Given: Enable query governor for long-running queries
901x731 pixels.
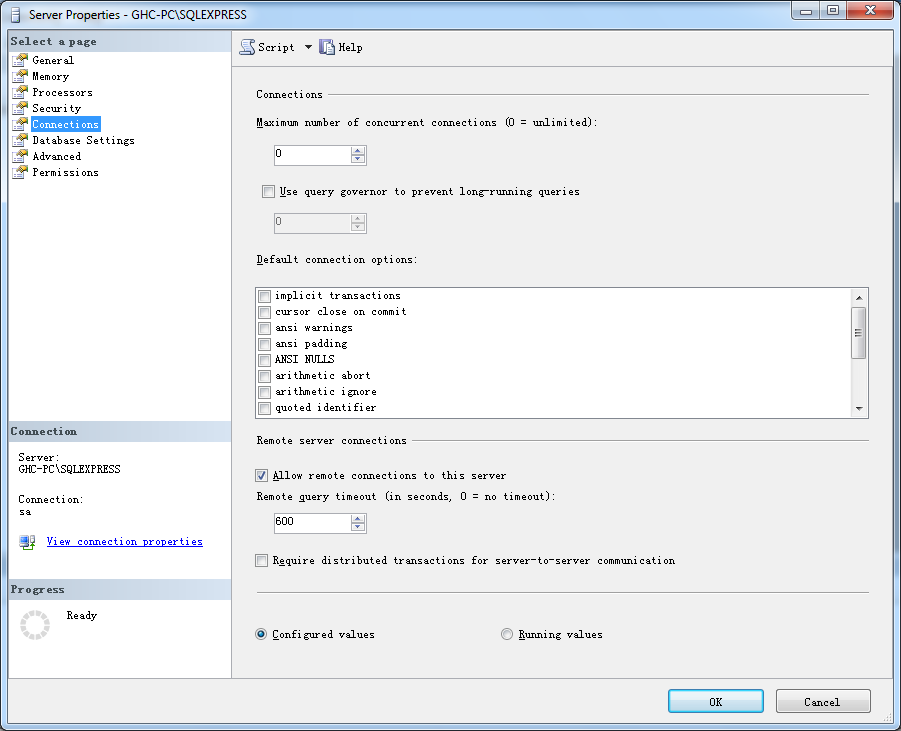Looking at the screenshot, I should tap(268, 191).
